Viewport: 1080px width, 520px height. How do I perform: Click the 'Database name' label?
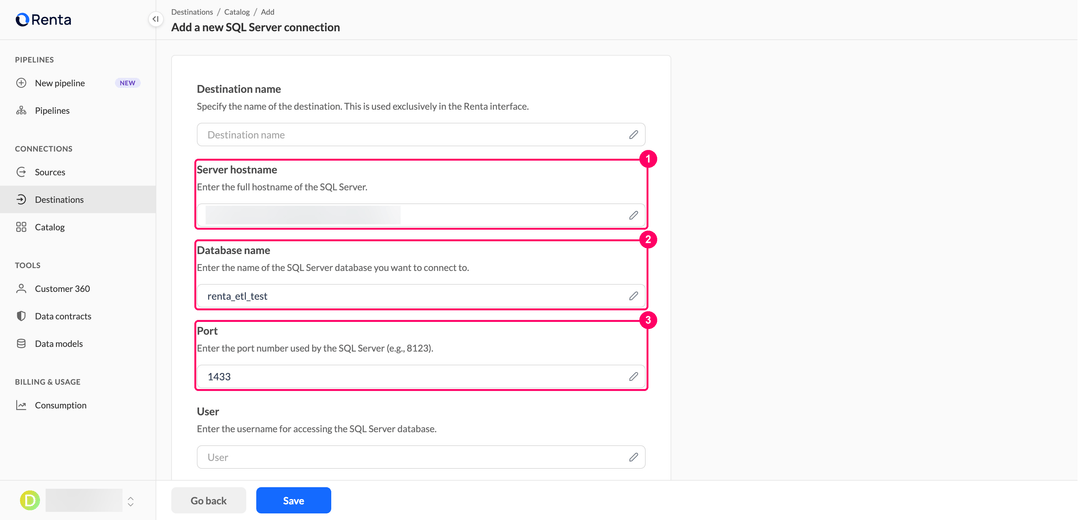[233, 251]
